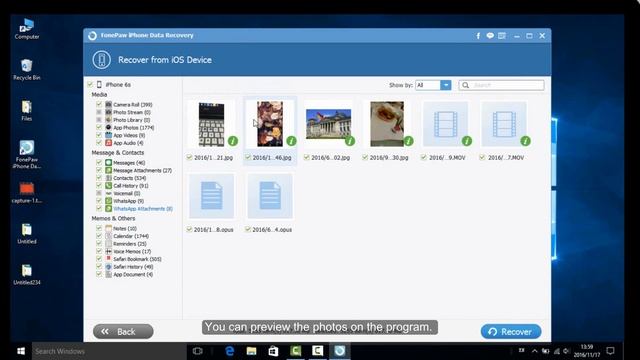Select the 2016/6...4.opus document thumbnail
640x360 pixels.
point(270,196)
